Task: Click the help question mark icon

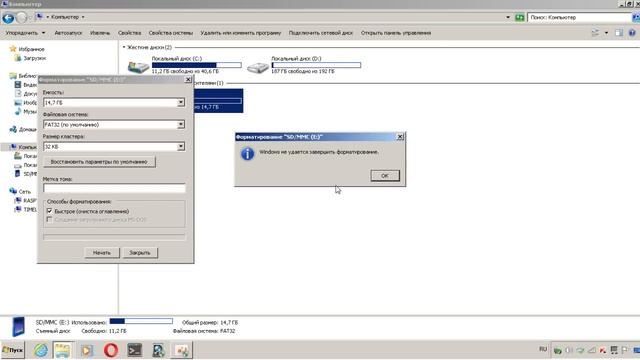Action: (632, 33)
